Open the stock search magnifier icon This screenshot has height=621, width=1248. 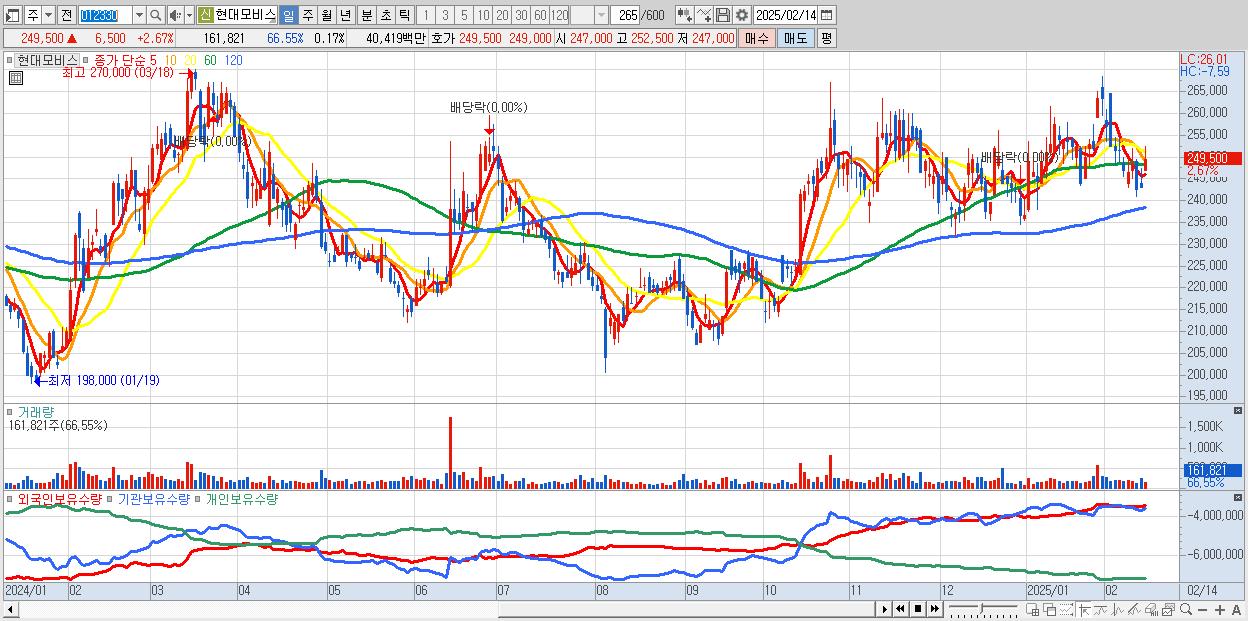pyautogui.click(x=156, y=16)
